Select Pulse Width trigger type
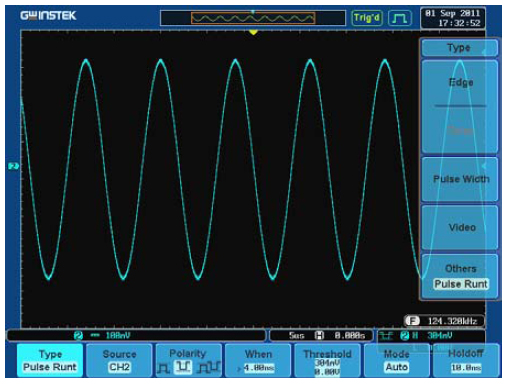Screen dimensions: 508x384 [460, 179]
